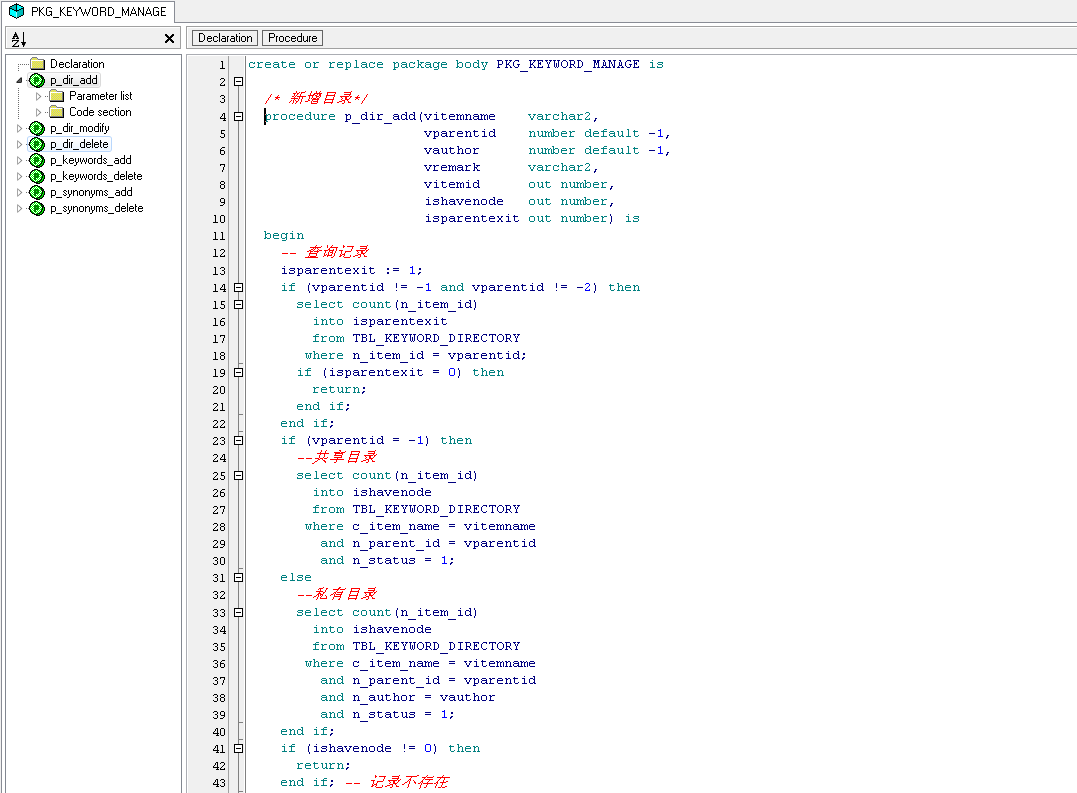Image resolution: width=1077 pixels, height=793 pixels.
Task: Click the PKG_KEYWORD_MANAGE package cube icon
Action: click(x=16, y=11)
